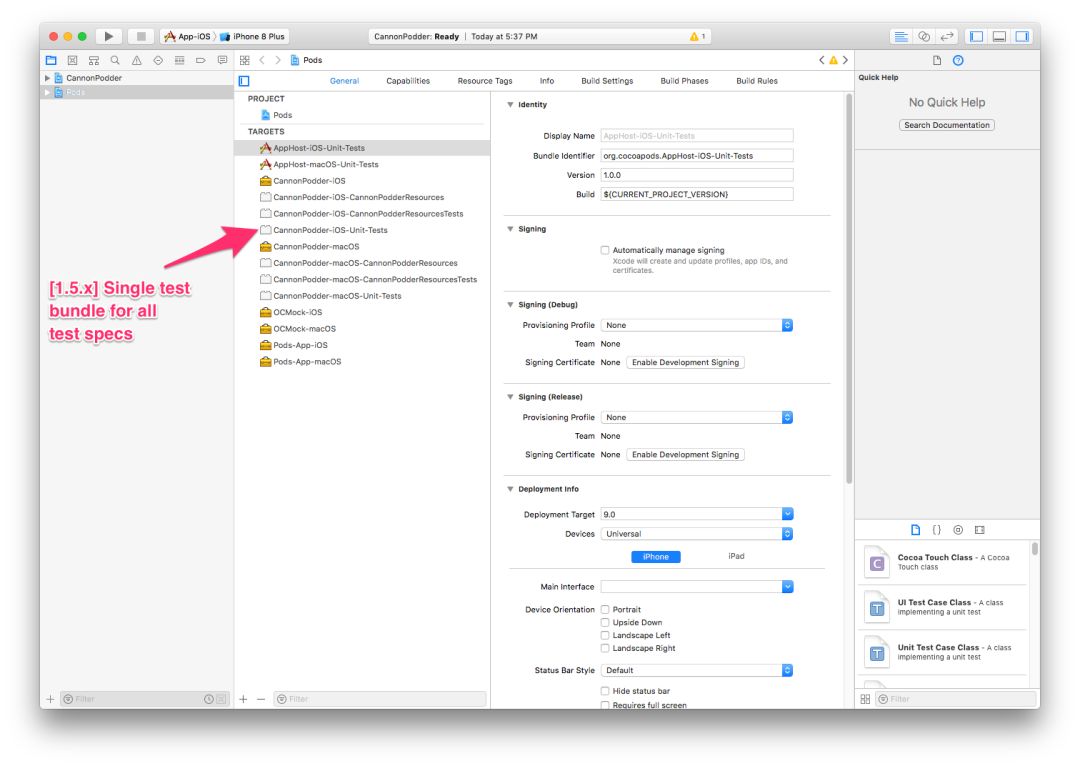Screen dimensions: 1080x766
Task: Collapse the Deployment Info section
Action: [x=510, y=489]
